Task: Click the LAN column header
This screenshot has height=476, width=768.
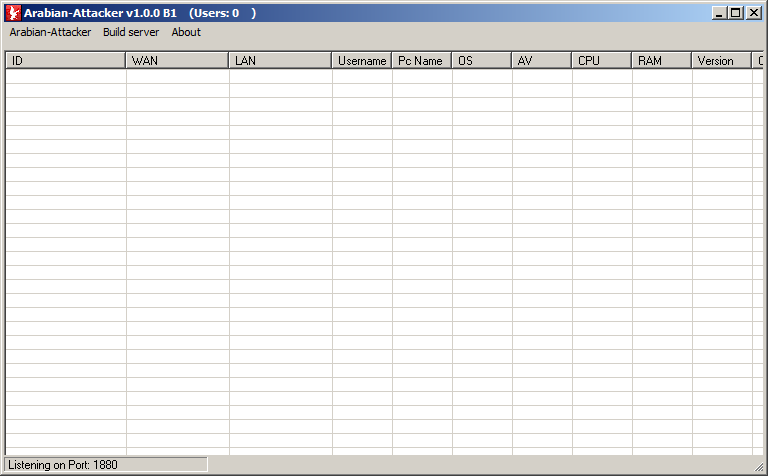Action: 280,61
